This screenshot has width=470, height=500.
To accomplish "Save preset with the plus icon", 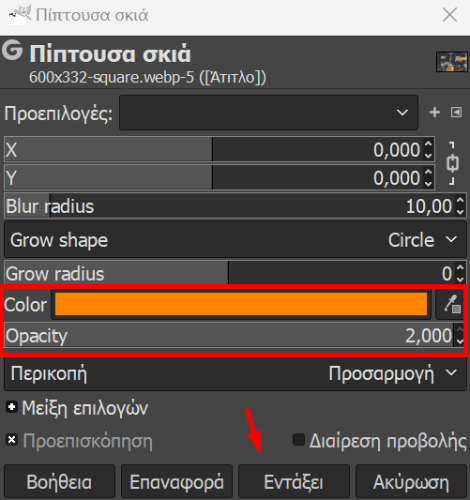I will click(x=435, y=112).
